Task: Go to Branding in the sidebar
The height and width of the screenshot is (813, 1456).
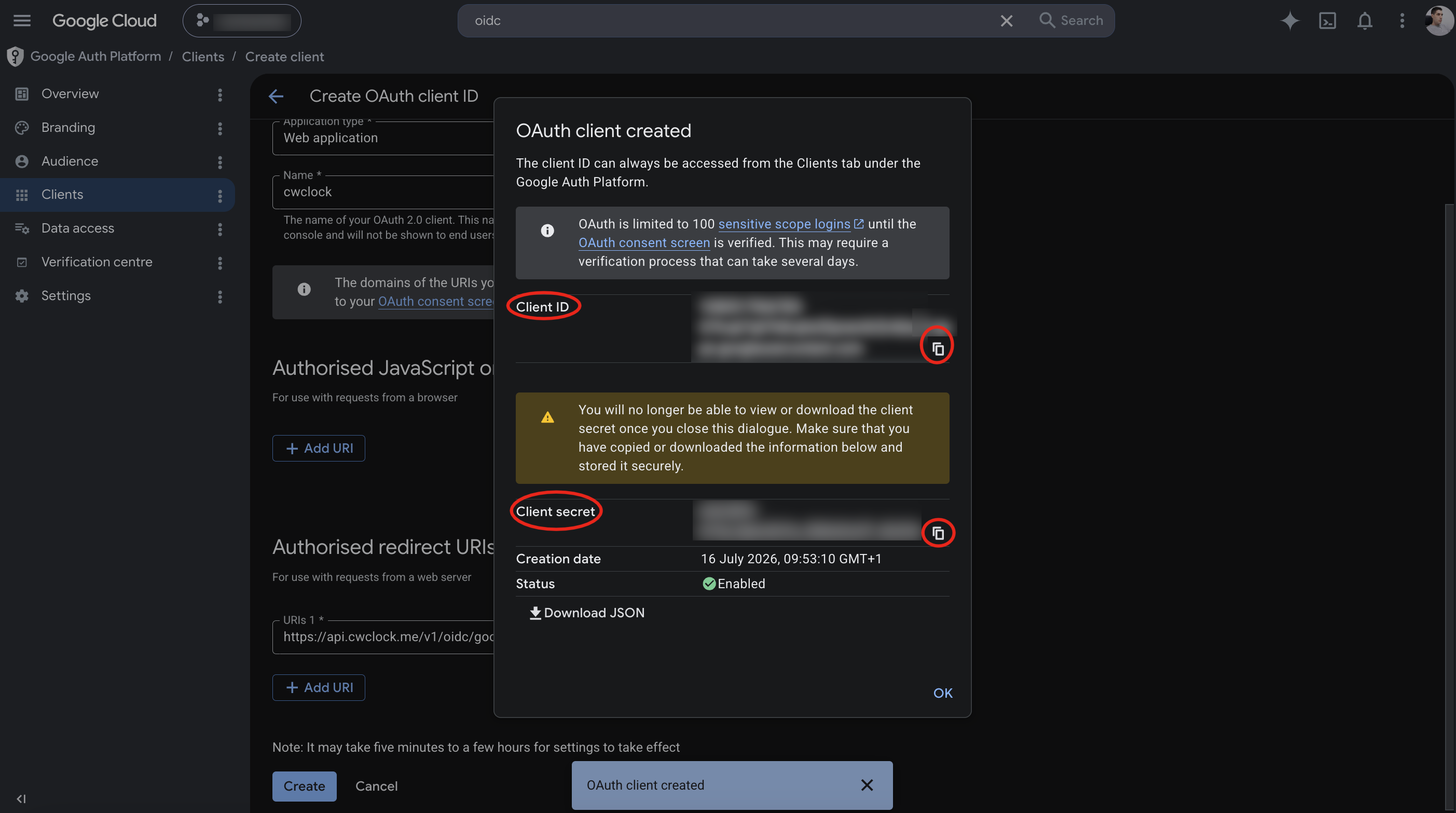Action: [68, 128]
